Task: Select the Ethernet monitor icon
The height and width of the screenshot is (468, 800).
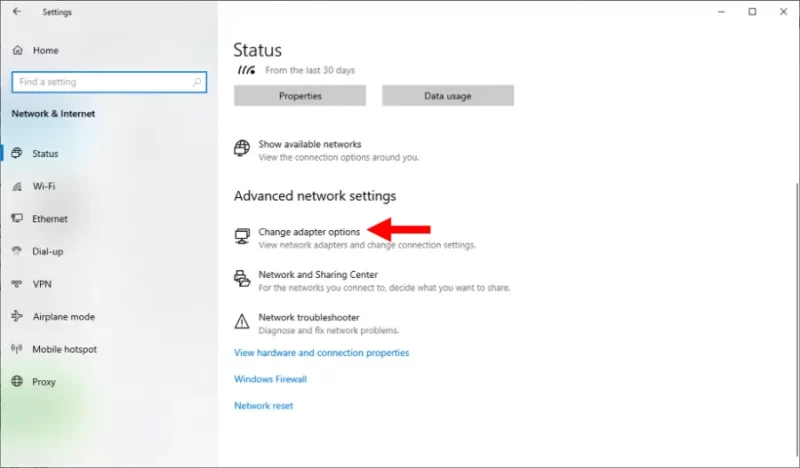Action: pyautogui.click(x=17, y=218)
